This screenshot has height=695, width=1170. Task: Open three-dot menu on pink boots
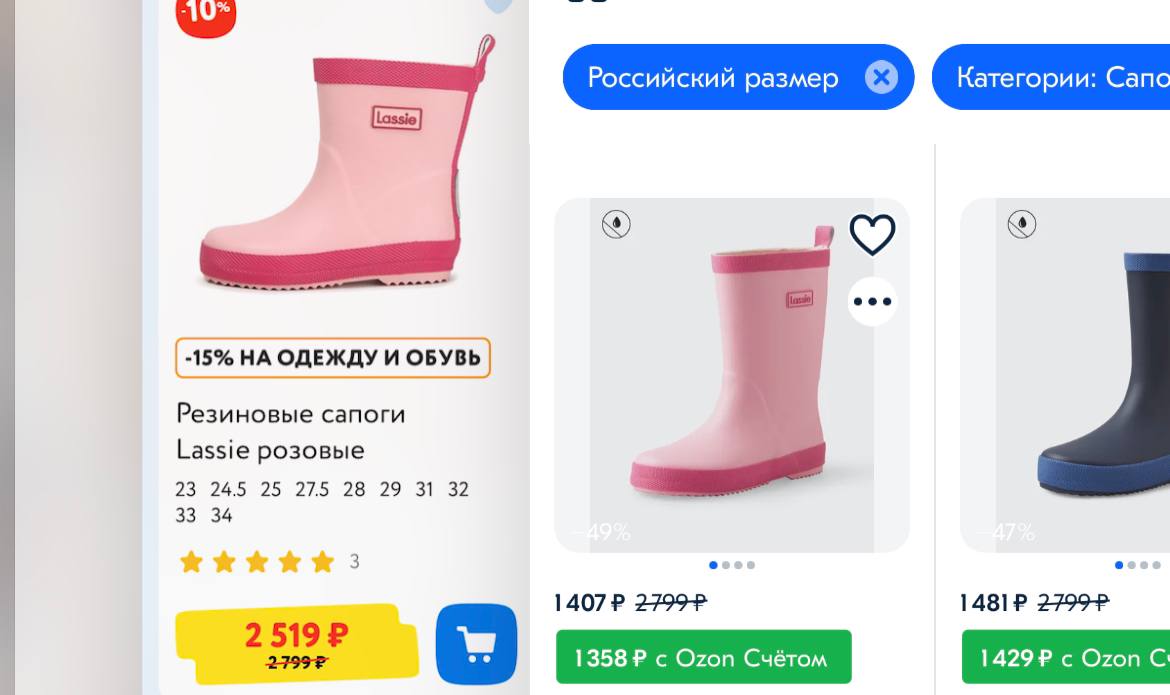coord(872,302)
